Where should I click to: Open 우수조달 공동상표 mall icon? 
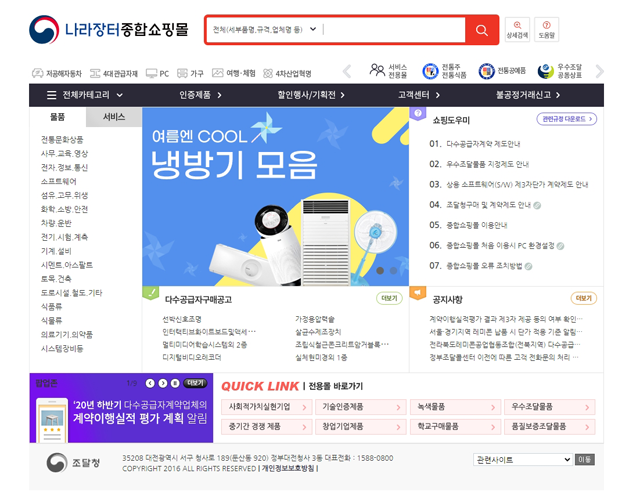tap(560, 71)
